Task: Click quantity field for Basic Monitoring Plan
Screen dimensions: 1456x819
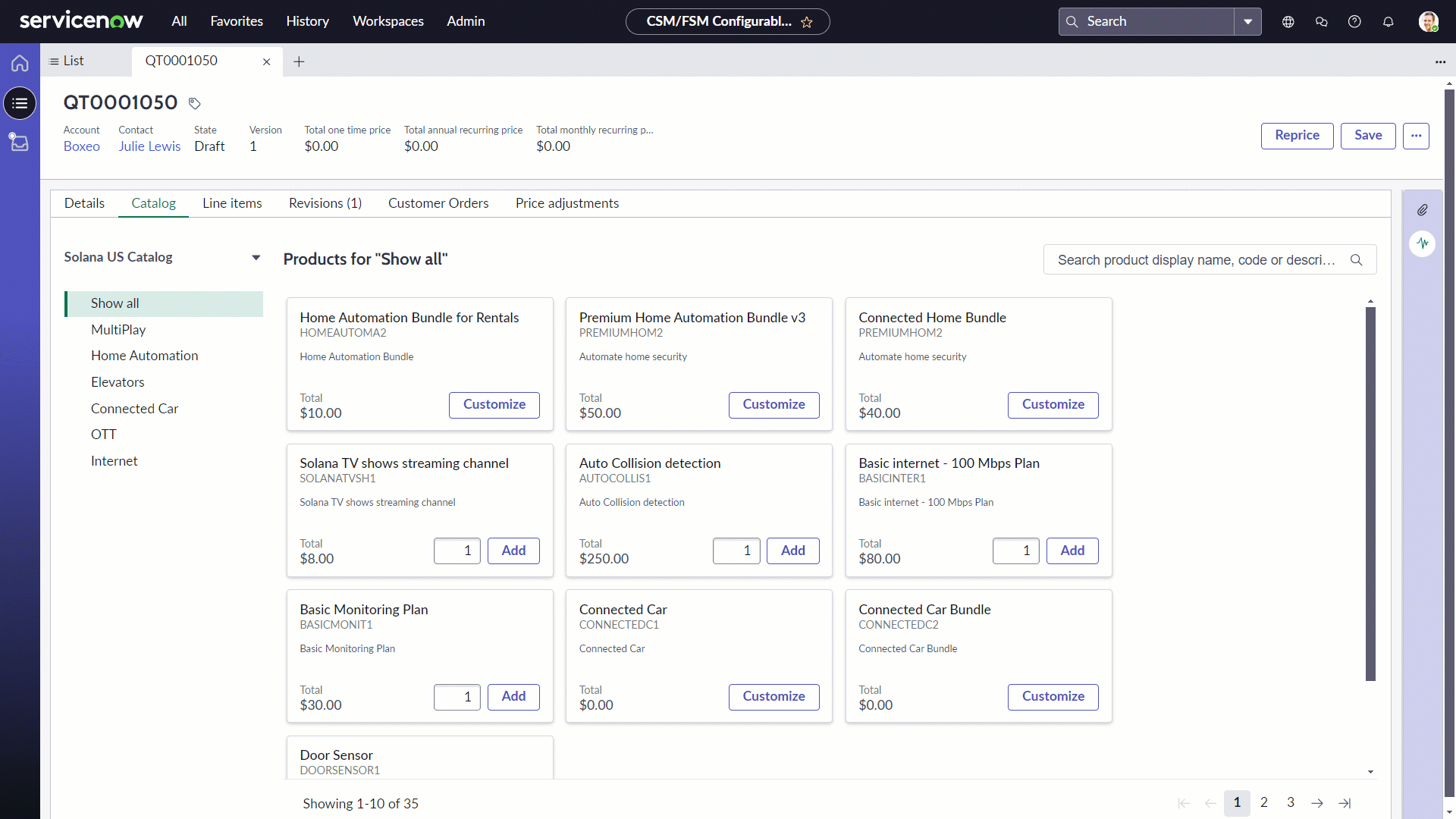Action: point(457,697)
